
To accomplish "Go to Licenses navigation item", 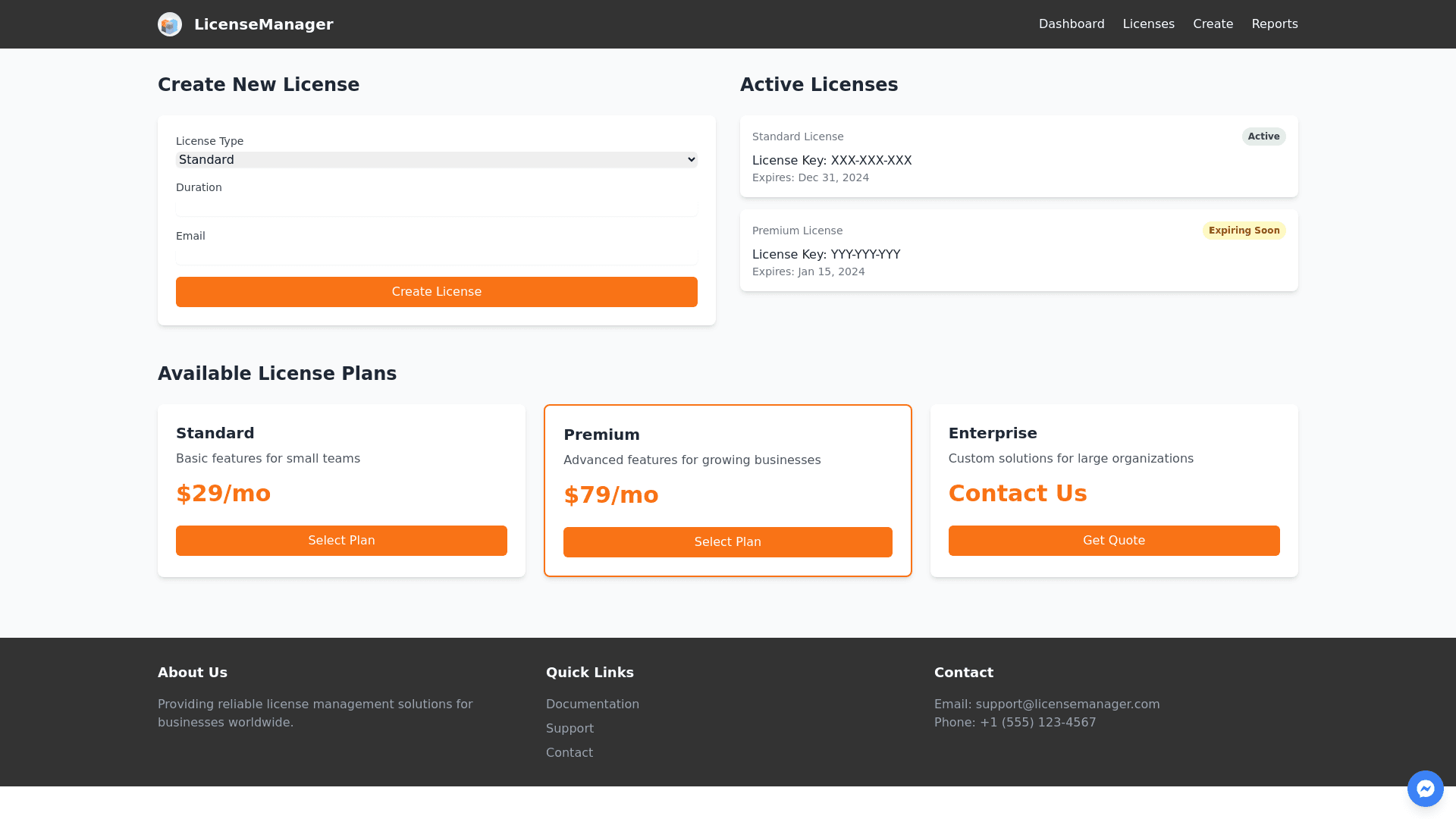I will 1148,24.
